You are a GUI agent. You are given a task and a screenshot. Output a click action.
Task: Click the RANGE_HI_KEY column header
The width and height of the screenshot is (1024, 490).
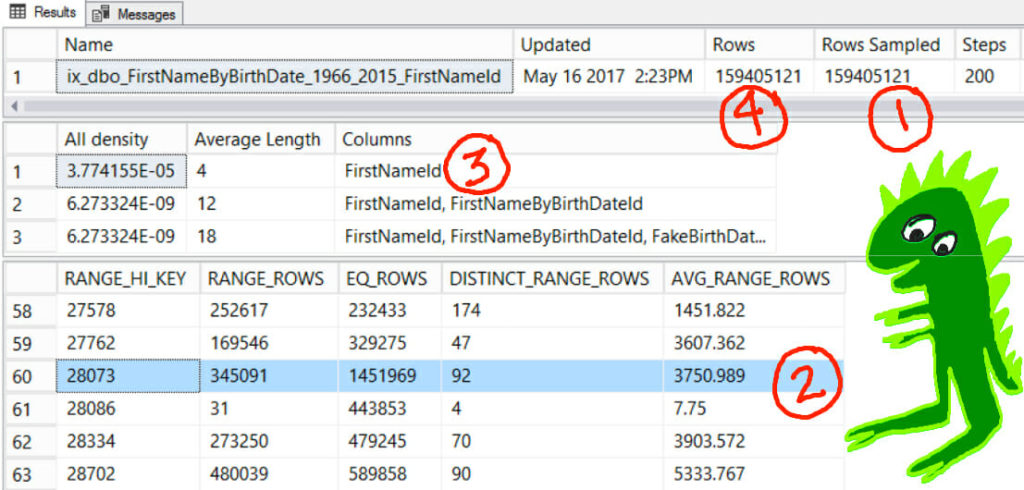tap(126, 278)
